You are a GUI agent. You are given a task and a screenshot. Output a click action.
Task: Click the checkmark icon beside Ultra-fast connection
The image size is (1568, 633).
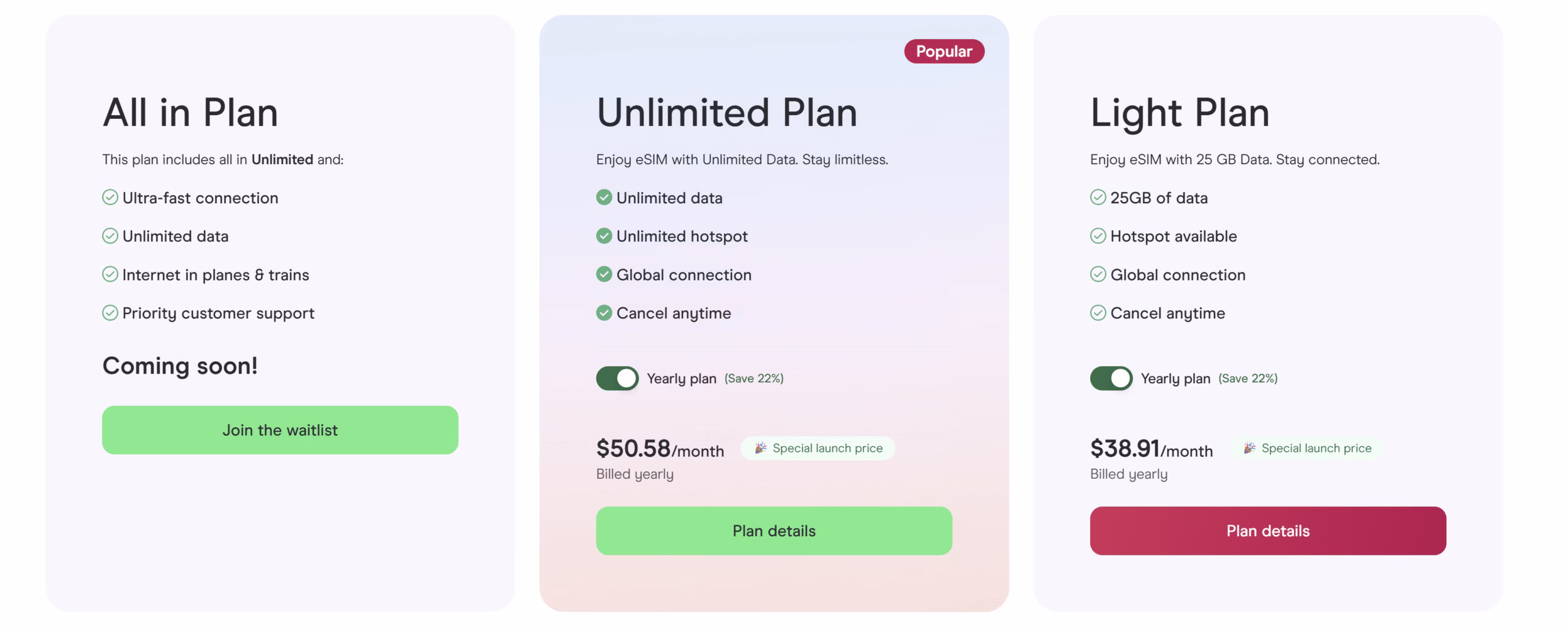[110, 197]
